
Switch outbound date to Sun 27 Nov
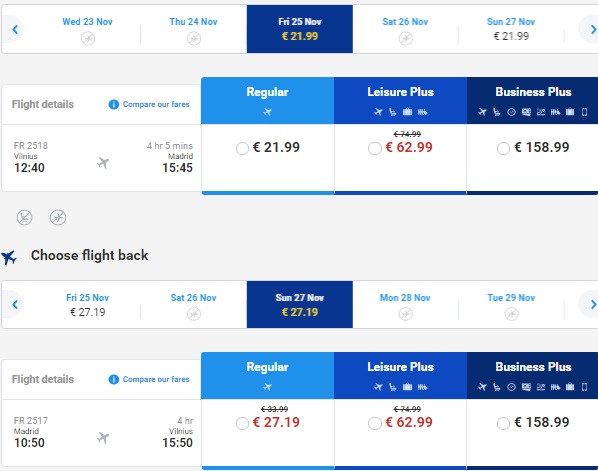pyautogui.click(x=511, y=29)
